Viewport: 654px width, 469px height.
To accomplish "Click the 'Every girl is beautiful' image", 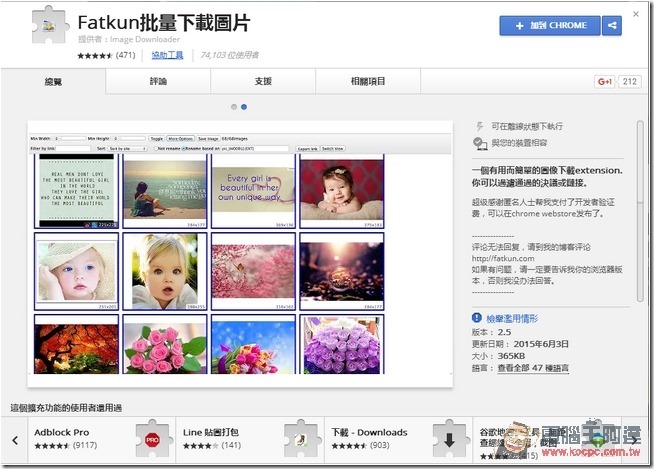I will [x=253, y=191].
